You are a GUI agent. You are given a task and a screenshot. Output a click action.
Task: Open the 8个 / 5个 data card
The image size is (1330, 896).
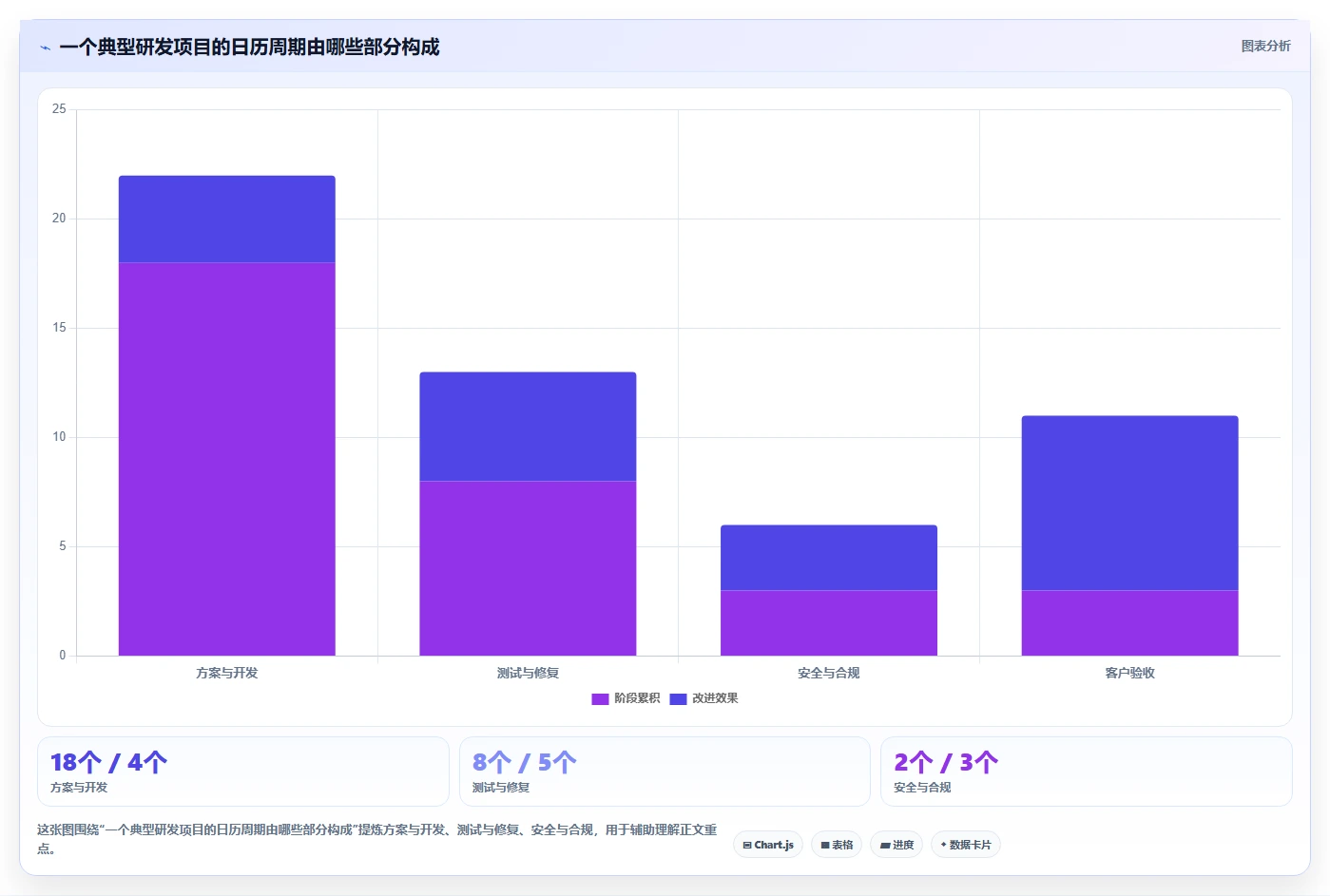[x=665, y=772]
